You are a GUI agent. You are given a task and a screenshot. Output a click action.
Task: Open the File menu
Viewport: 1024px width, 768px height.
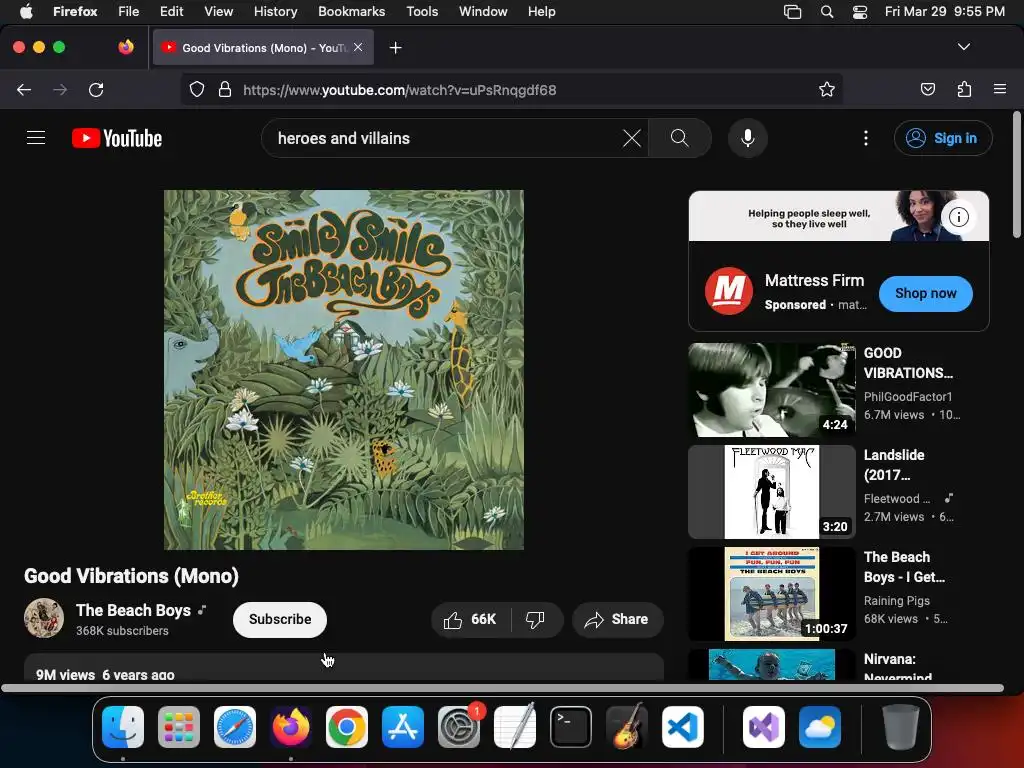click(129, 11)
